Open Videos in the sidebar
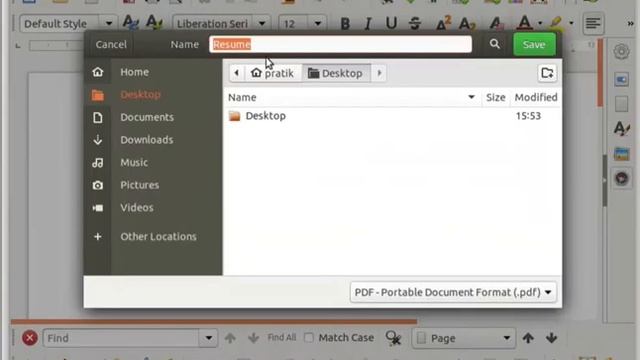This screenshot has width=640, height=360. 137,208
